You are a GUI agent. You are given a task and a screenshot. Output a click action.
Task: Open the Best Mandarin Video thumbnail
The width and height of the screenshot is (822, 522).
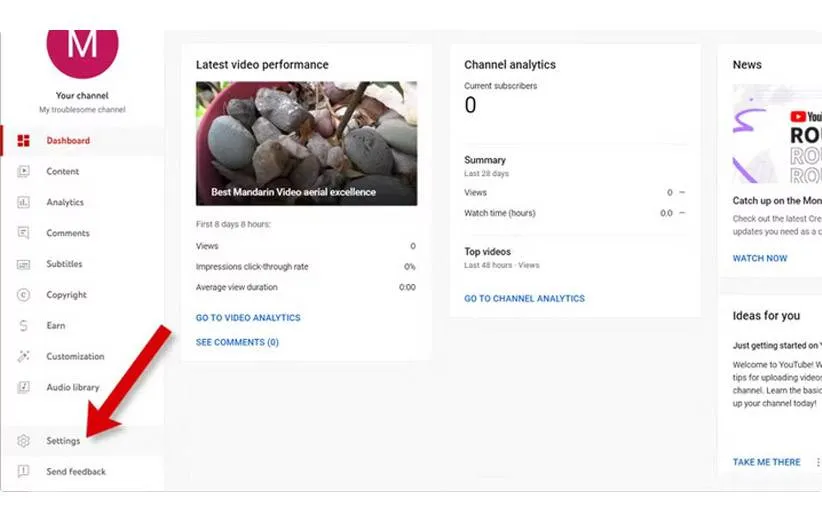click(306, 143)
